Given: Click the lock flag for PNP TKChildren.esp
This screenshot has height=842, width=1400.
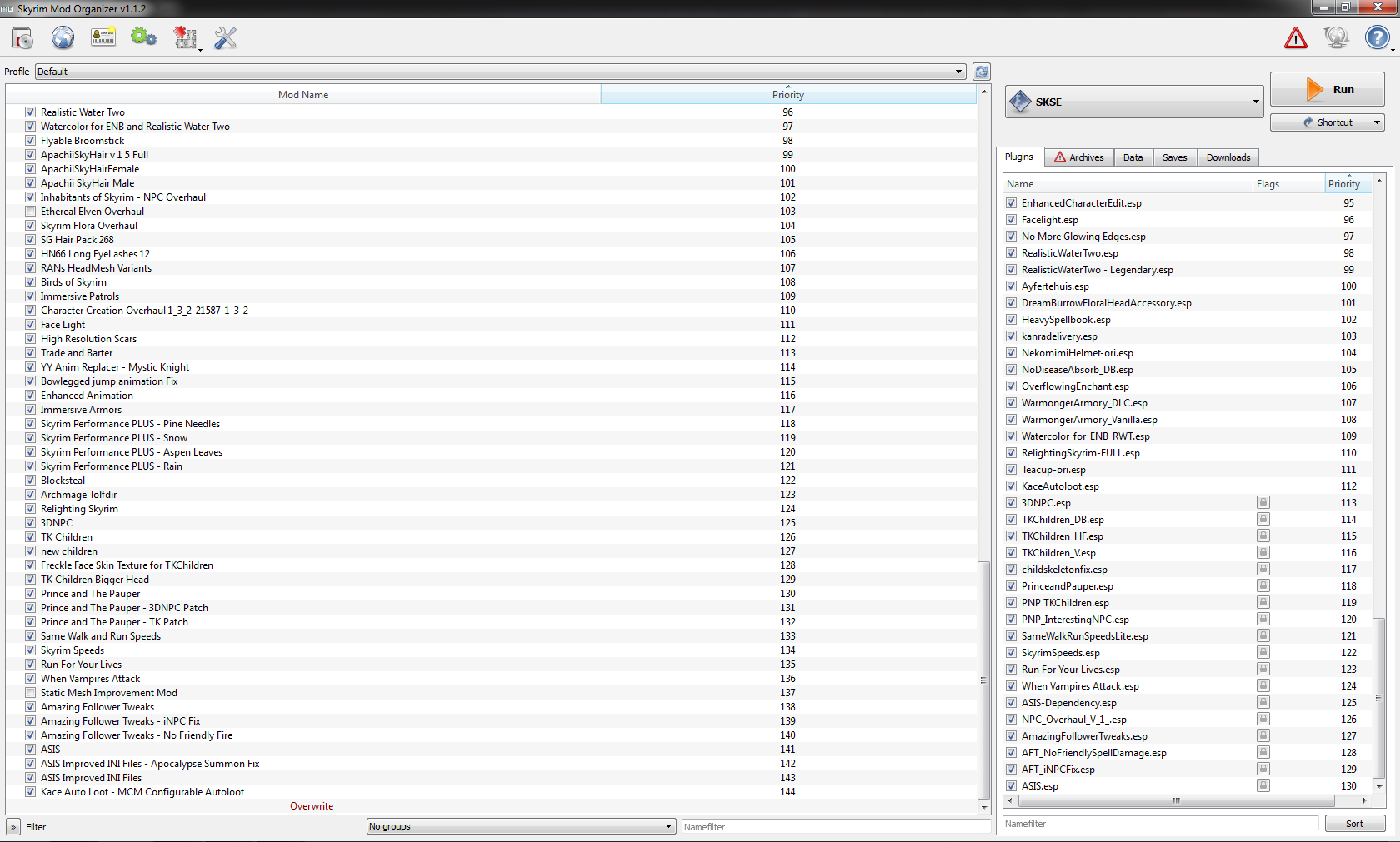Looking at the screenshot, I should [x=1263, y=602].
